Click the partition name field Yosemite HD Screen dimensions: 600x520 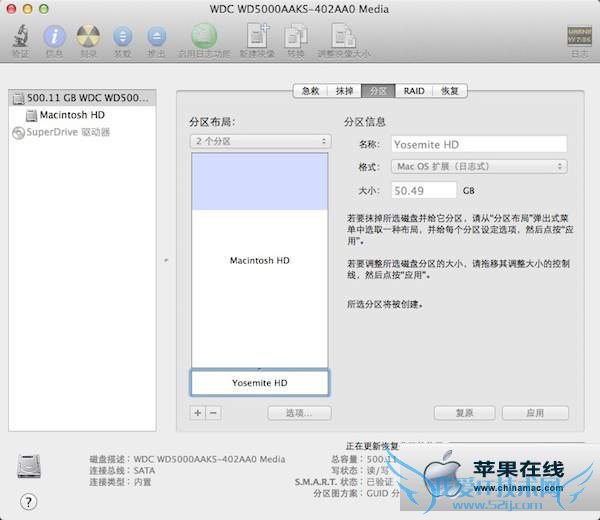click(x=479, y=144)
